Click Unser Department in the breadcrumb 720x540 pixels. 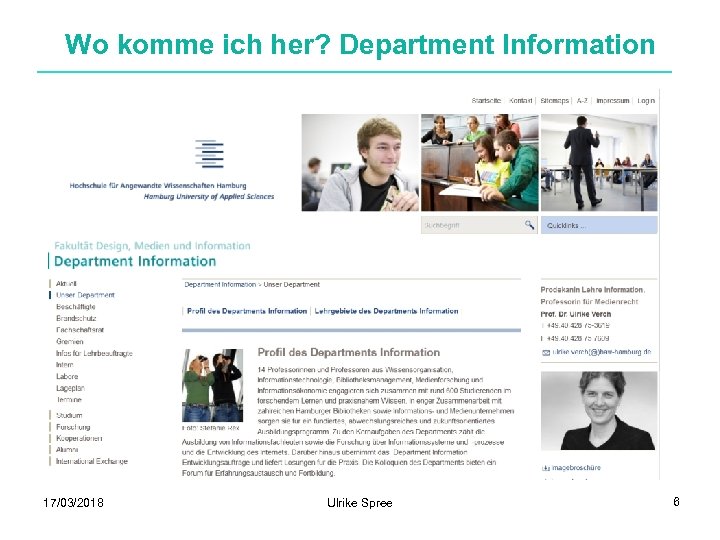(292, 285)
